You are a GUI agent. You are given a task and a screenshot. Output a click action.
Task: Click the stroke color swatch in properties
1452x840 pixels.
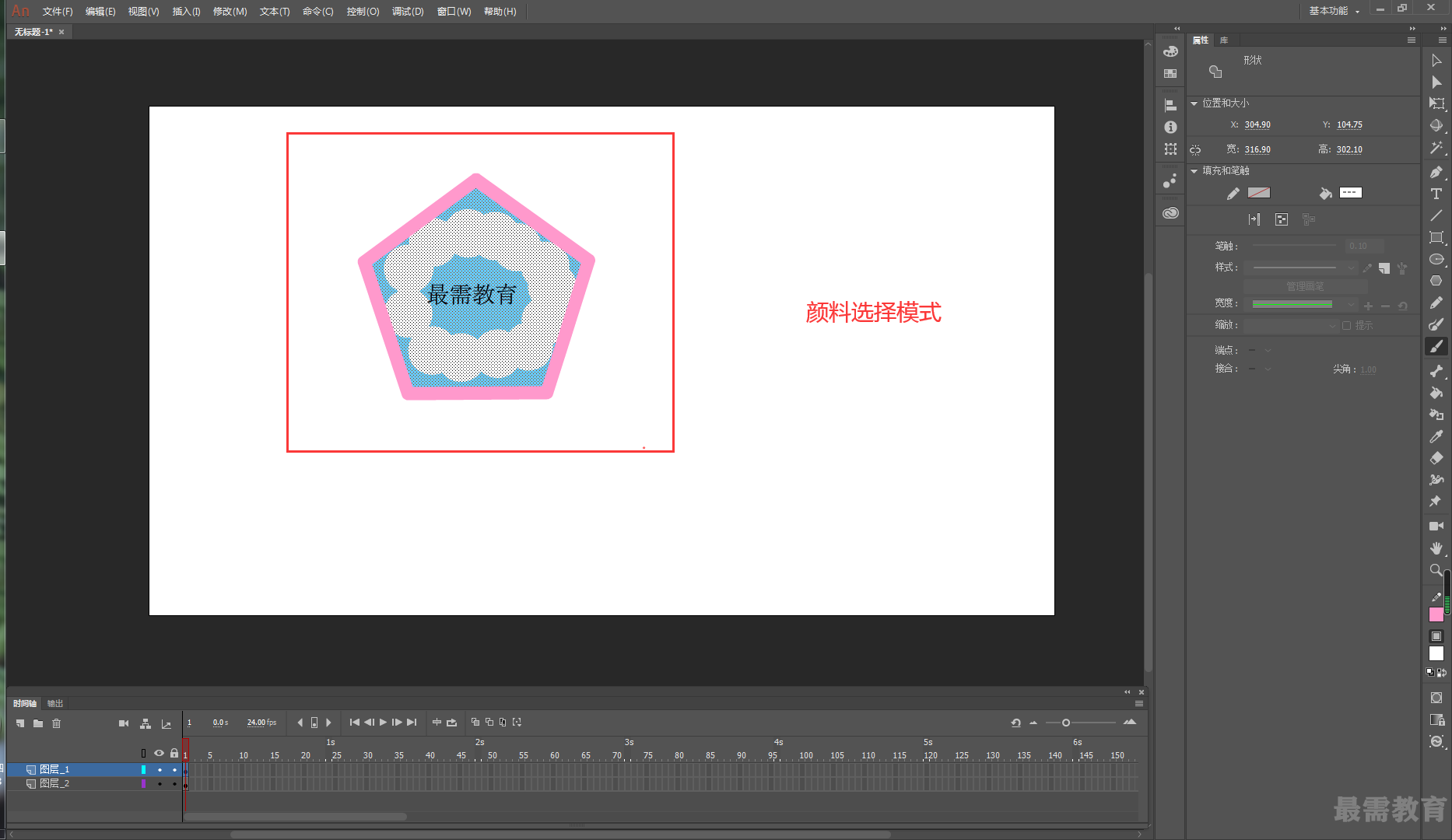(x=1259, y=193)
